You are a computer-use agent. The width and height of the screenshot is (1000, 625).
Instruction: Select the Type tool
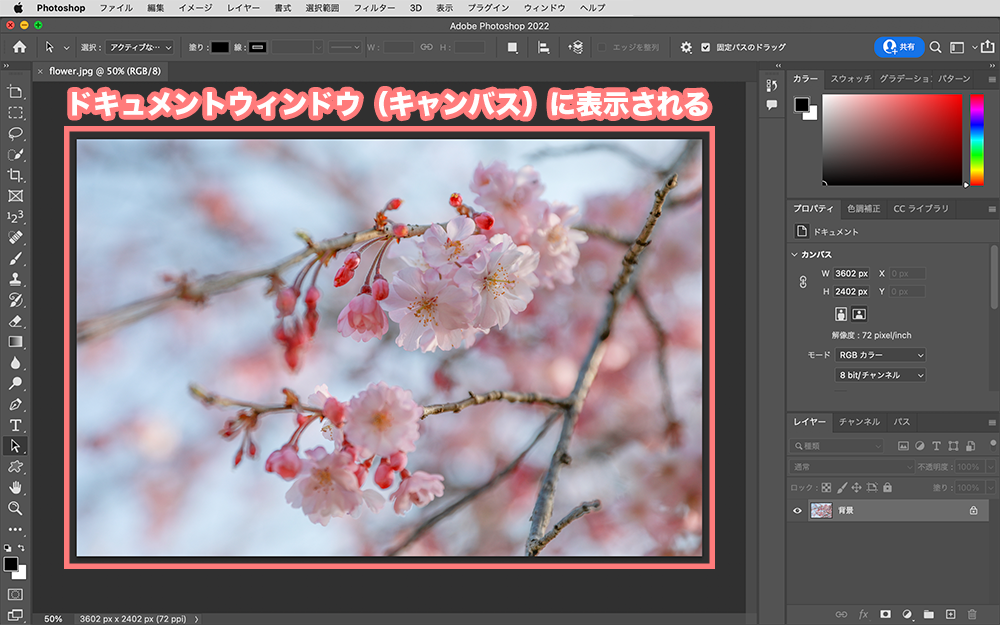pos(15,425)
